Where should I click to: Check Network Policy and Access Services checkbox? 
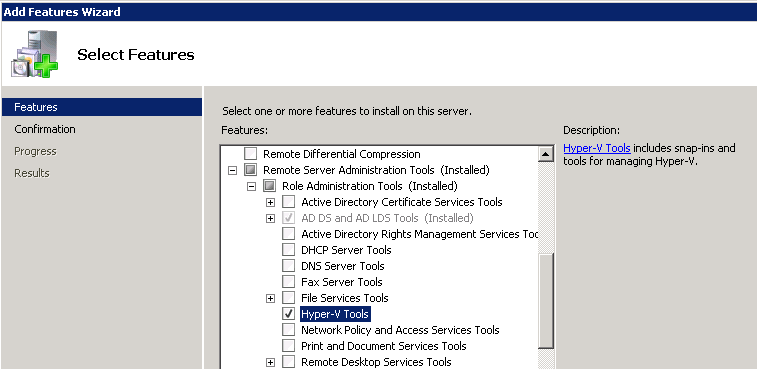(x=288, y=330)
